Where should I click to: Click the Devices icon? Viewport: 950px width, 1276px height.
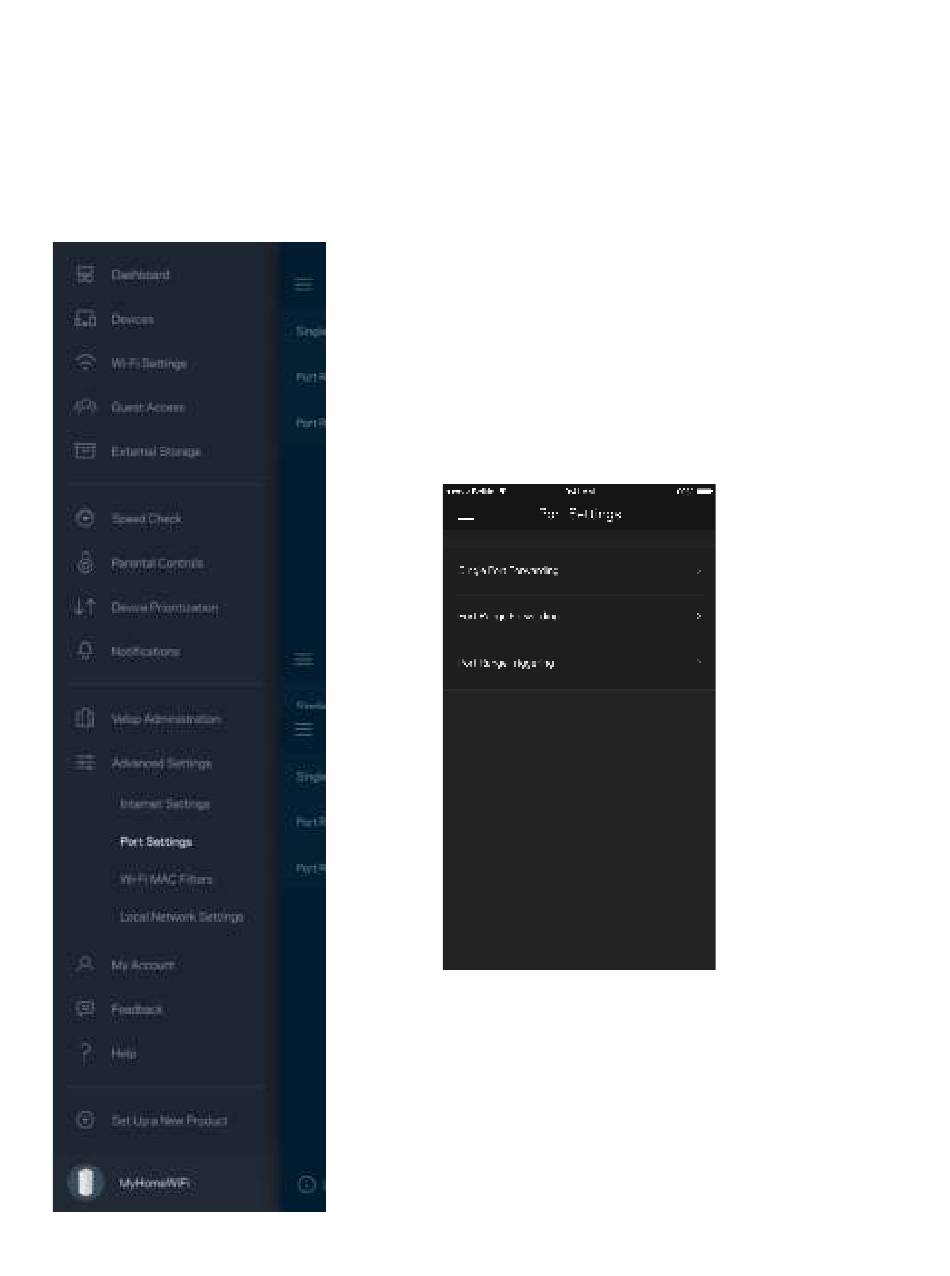click(85, 319)
